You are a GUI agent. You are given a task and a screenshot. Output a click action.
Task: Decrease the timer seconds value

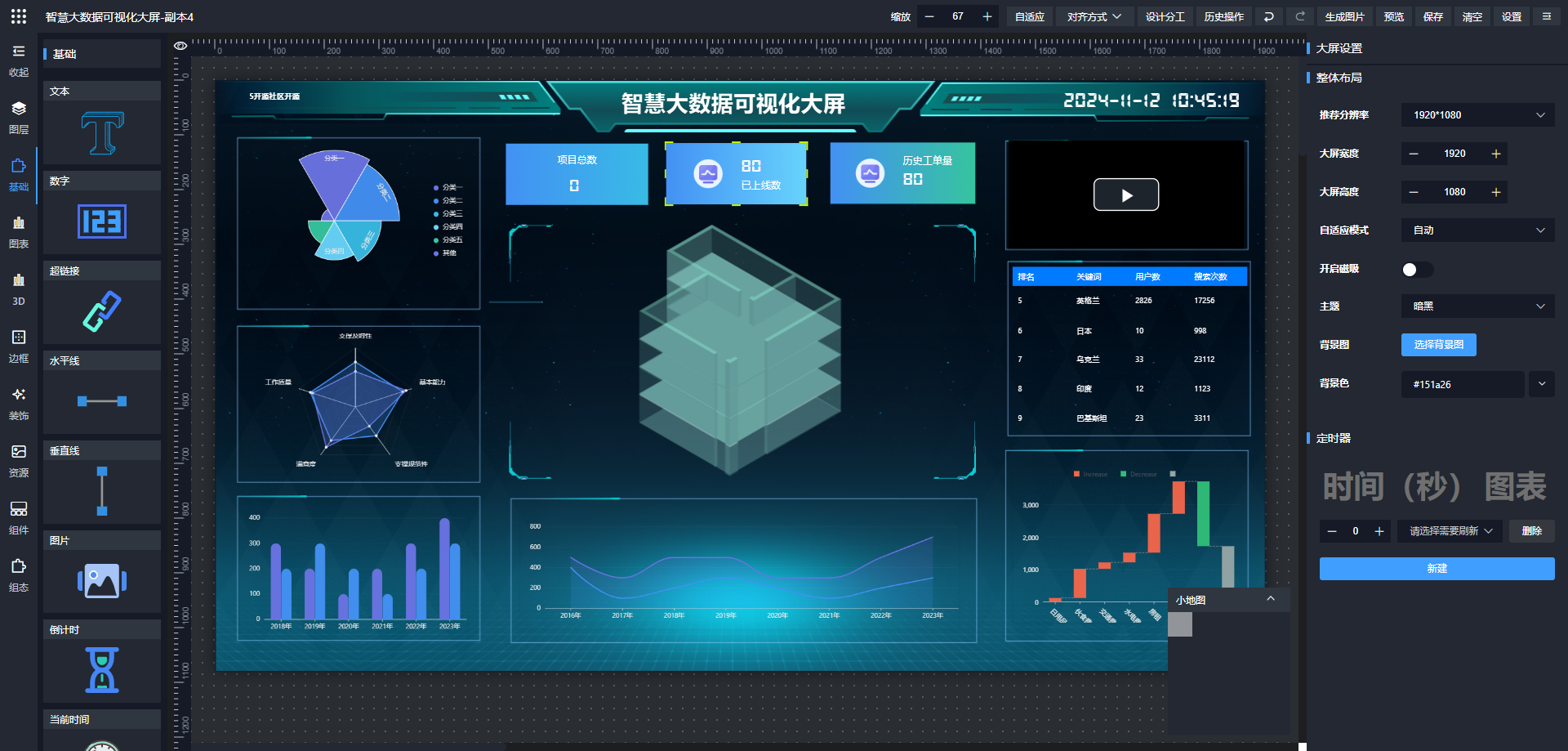(1332, 531)
